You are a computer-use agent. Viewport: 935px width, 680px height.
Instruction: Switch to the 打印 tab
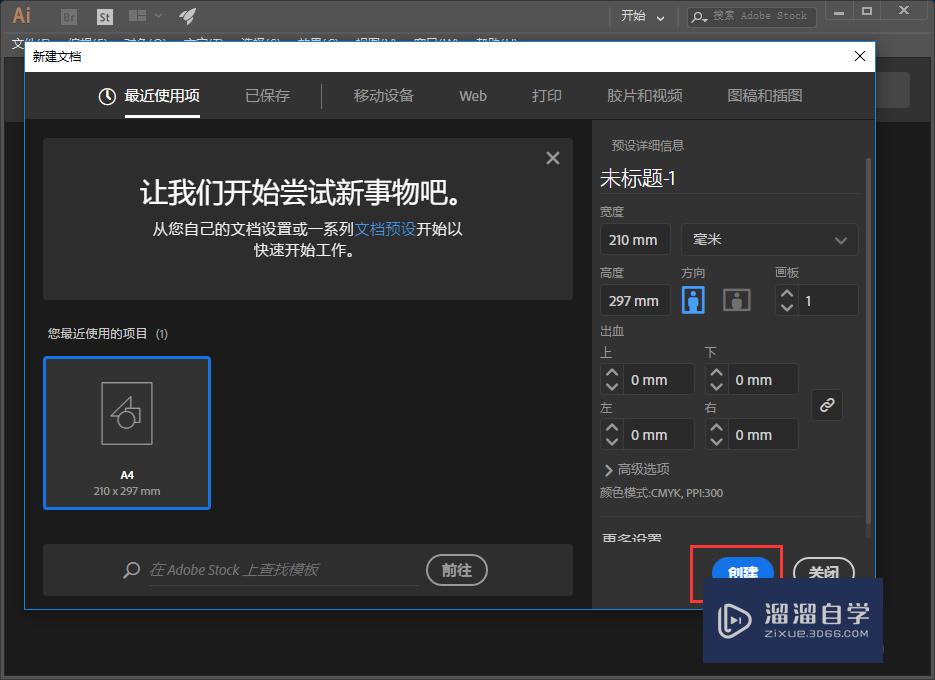click(x=546, y=95)
